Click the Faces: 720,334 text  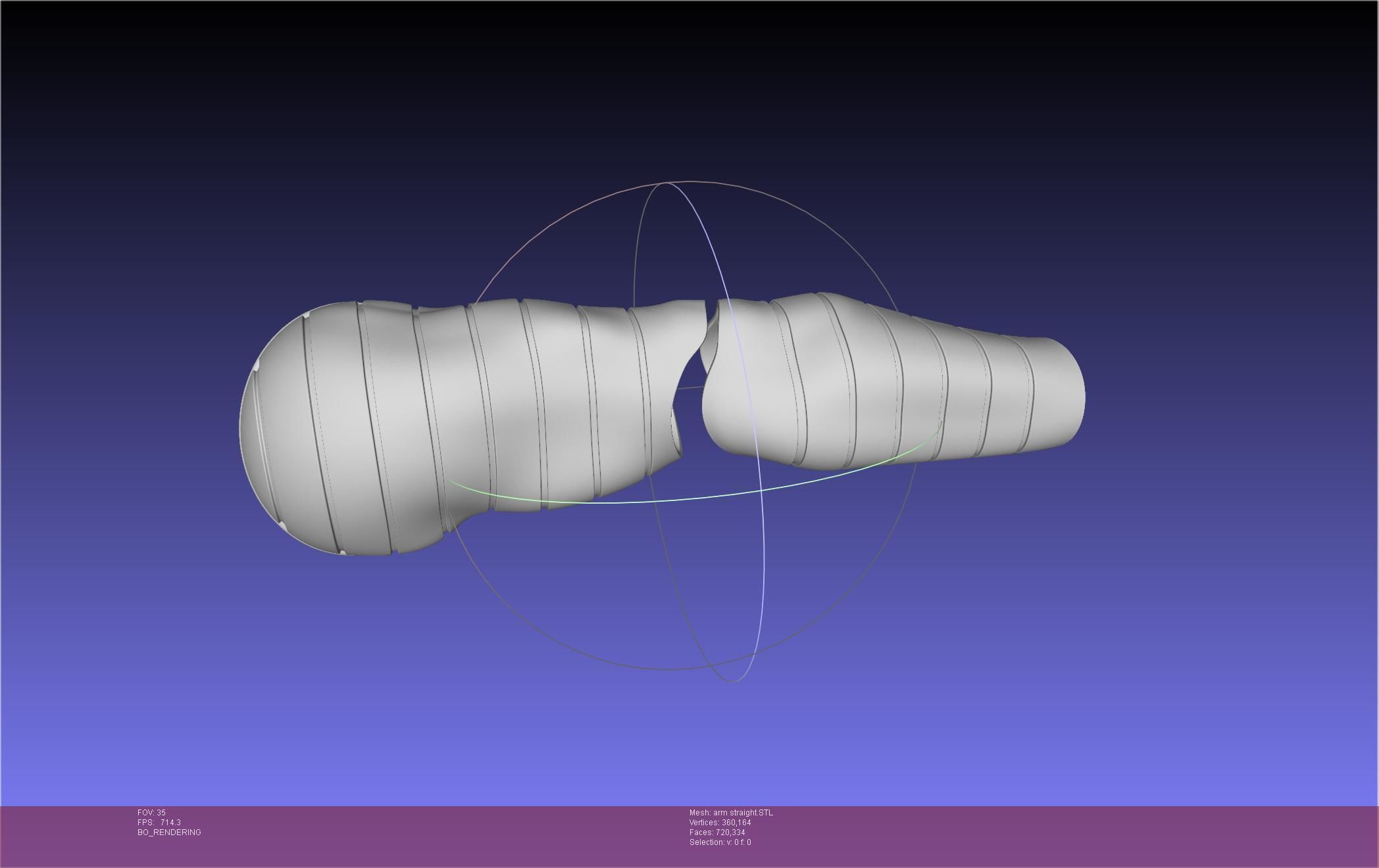pos(717,832)
